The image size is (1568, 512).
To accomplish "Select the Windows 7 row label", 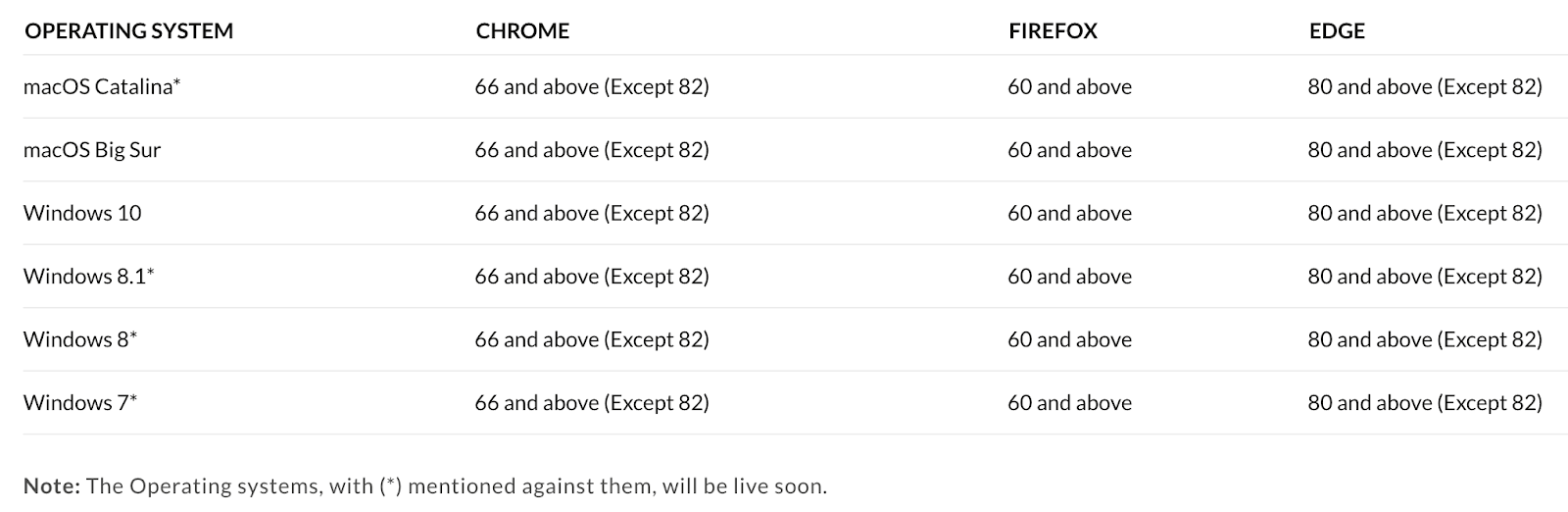I will click(x=80, y=402).
